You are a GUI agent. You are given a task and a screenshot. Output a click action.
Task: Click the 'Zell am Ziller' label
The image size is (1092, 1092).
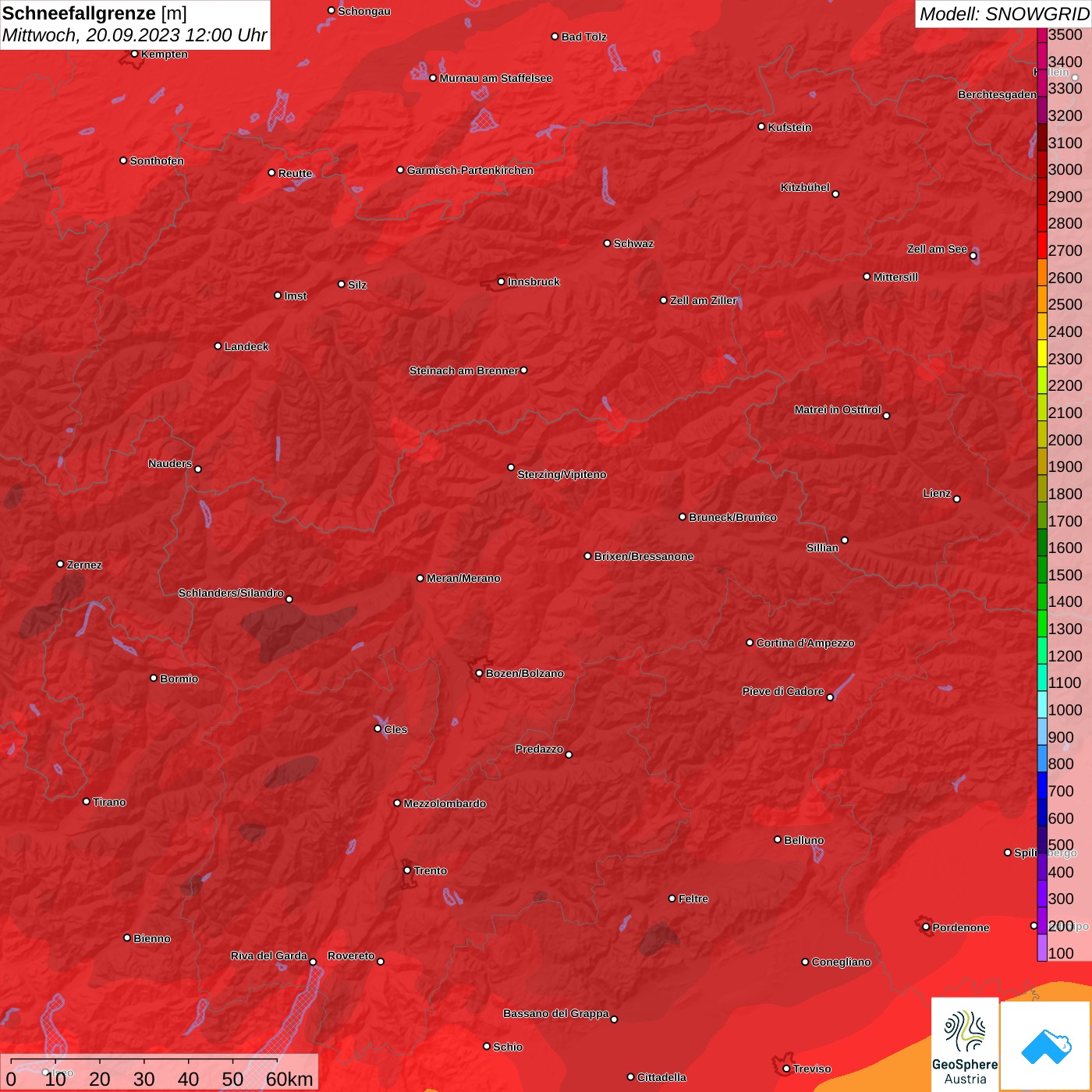point(703,300)
